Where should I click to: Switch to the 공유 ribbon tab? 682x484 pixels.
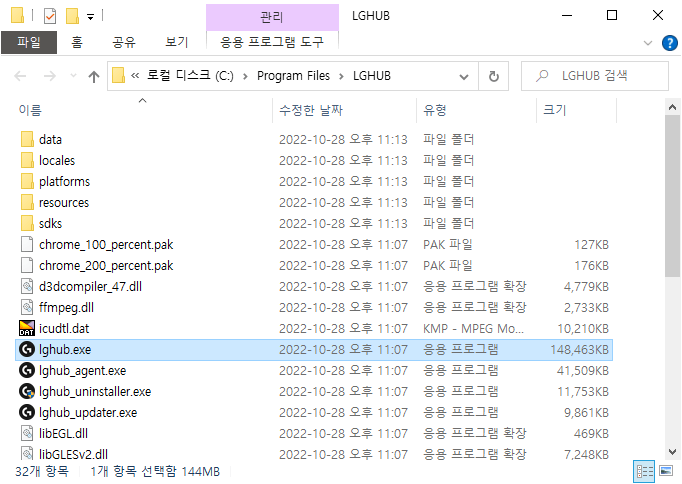pyautogui.click(x=124, y=43)
